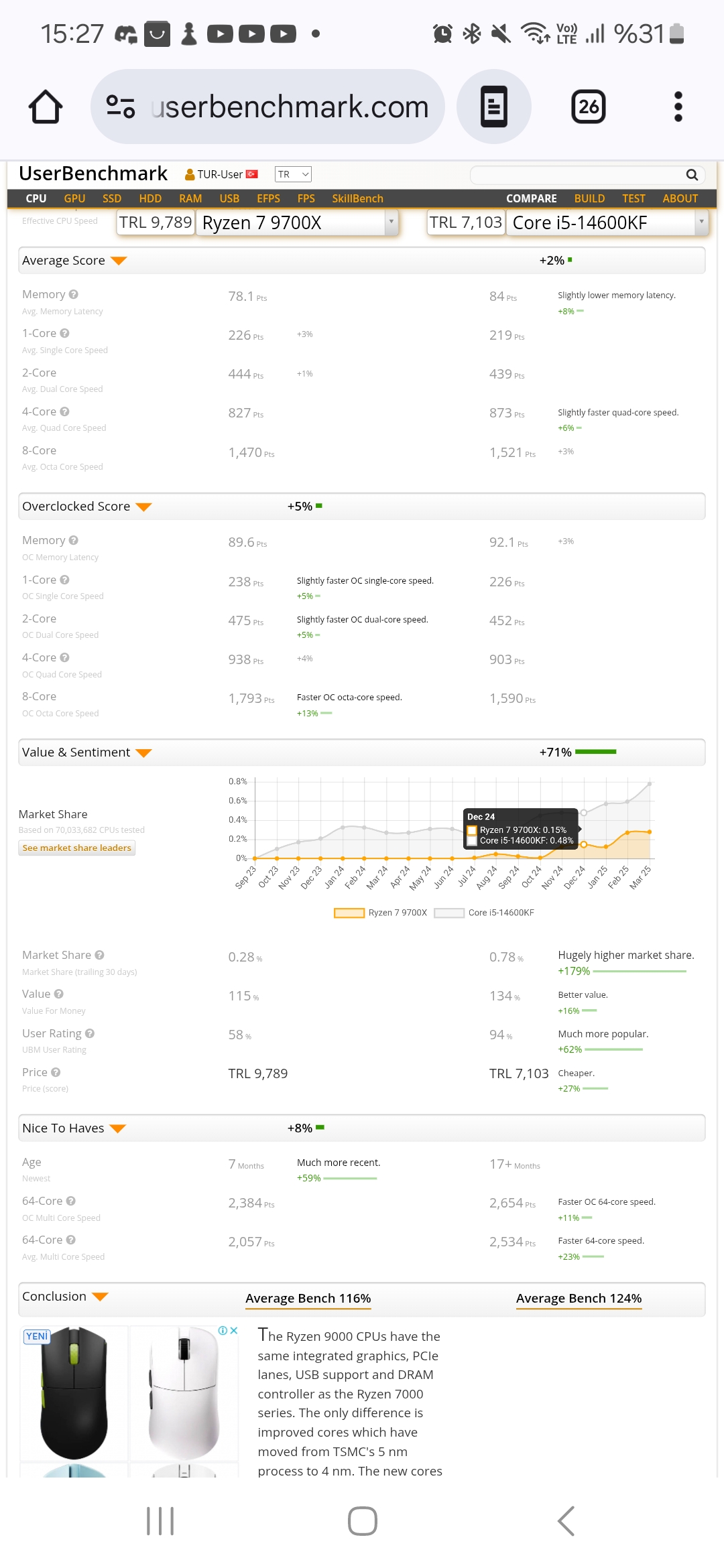Toggle Core i5-14600KF series in chart legend
Image resolution: width=724 pixels, height=1568 pixels.
click(484, 913)
